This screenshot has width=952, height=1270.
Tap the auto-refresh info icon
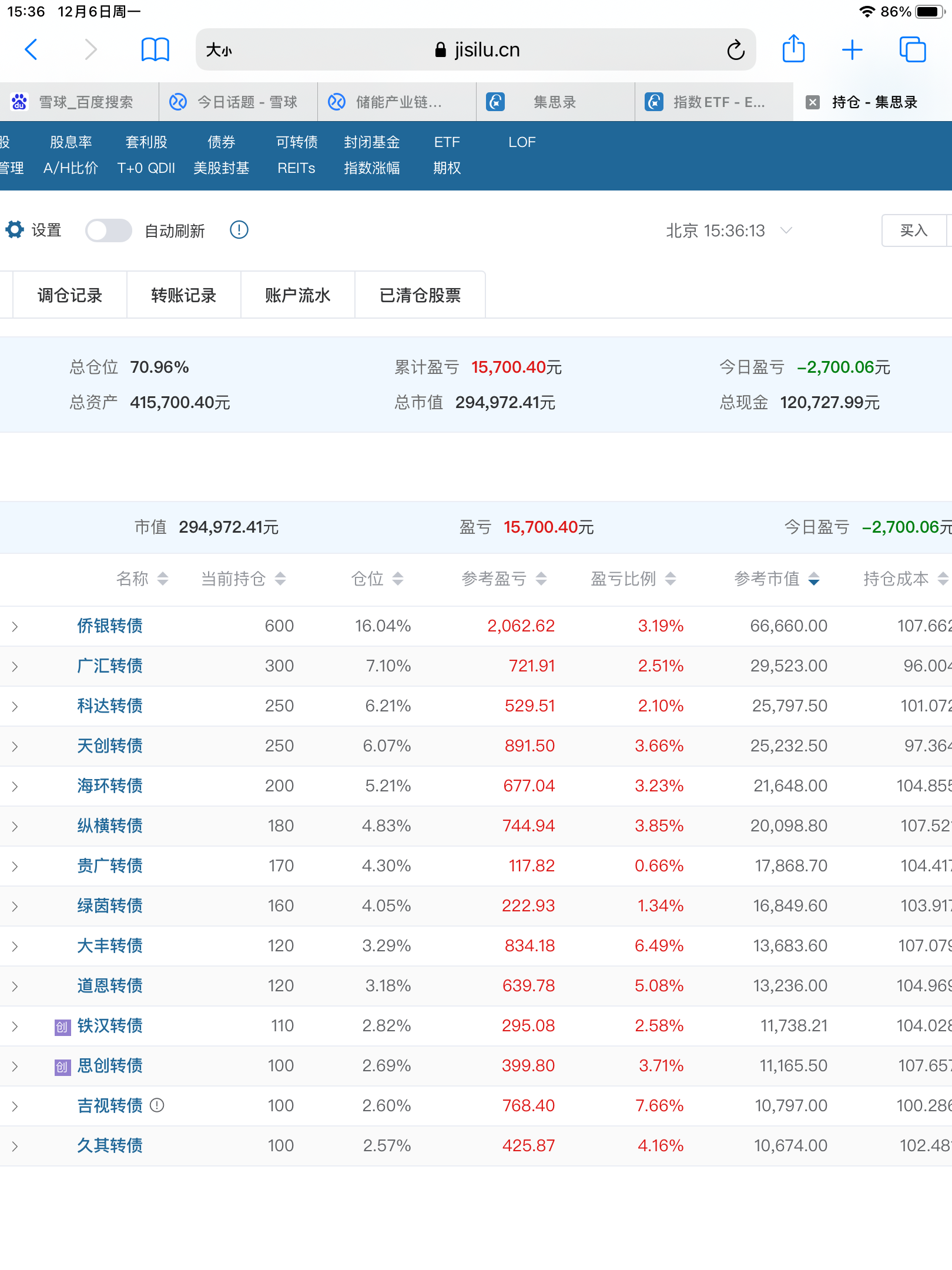(x=239, y=230)
